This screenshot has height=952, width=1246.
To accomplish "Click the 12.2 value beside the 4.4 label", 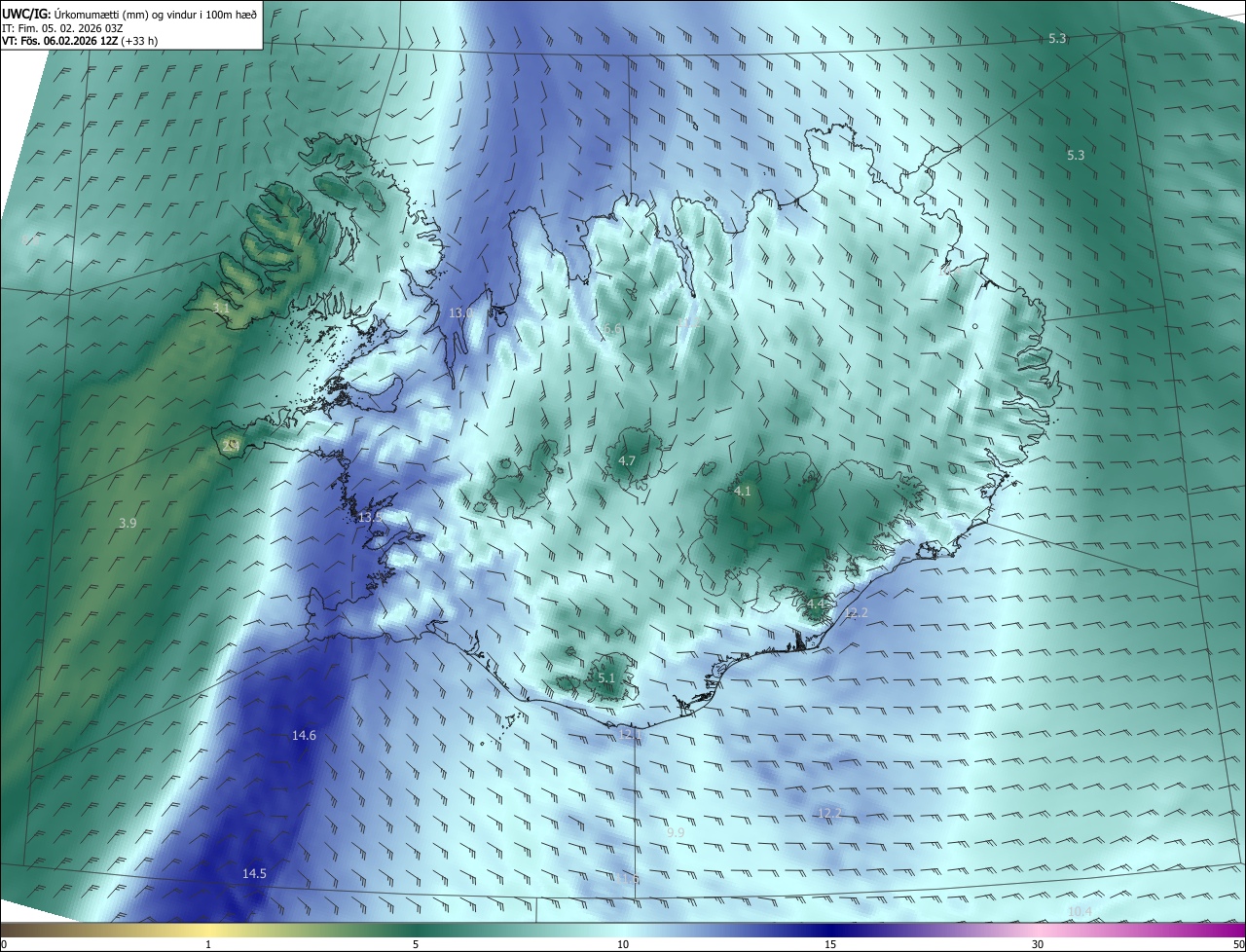I will [x=856, y=612].
